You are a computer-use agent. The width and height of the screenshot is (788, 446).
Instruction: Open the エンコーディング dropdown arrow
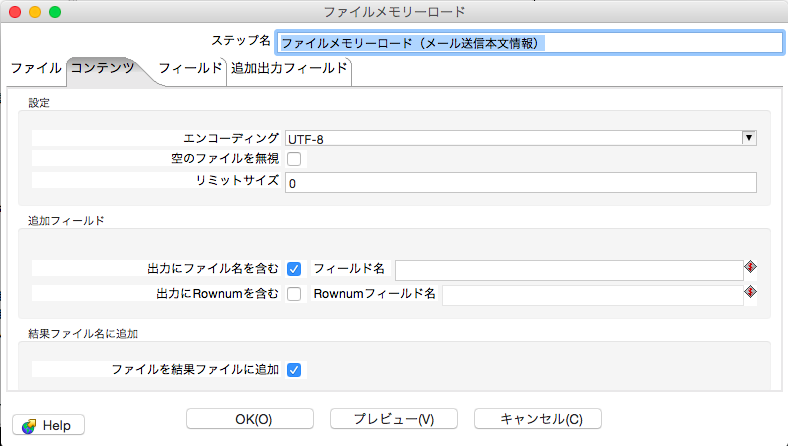[x=748, y=138]
